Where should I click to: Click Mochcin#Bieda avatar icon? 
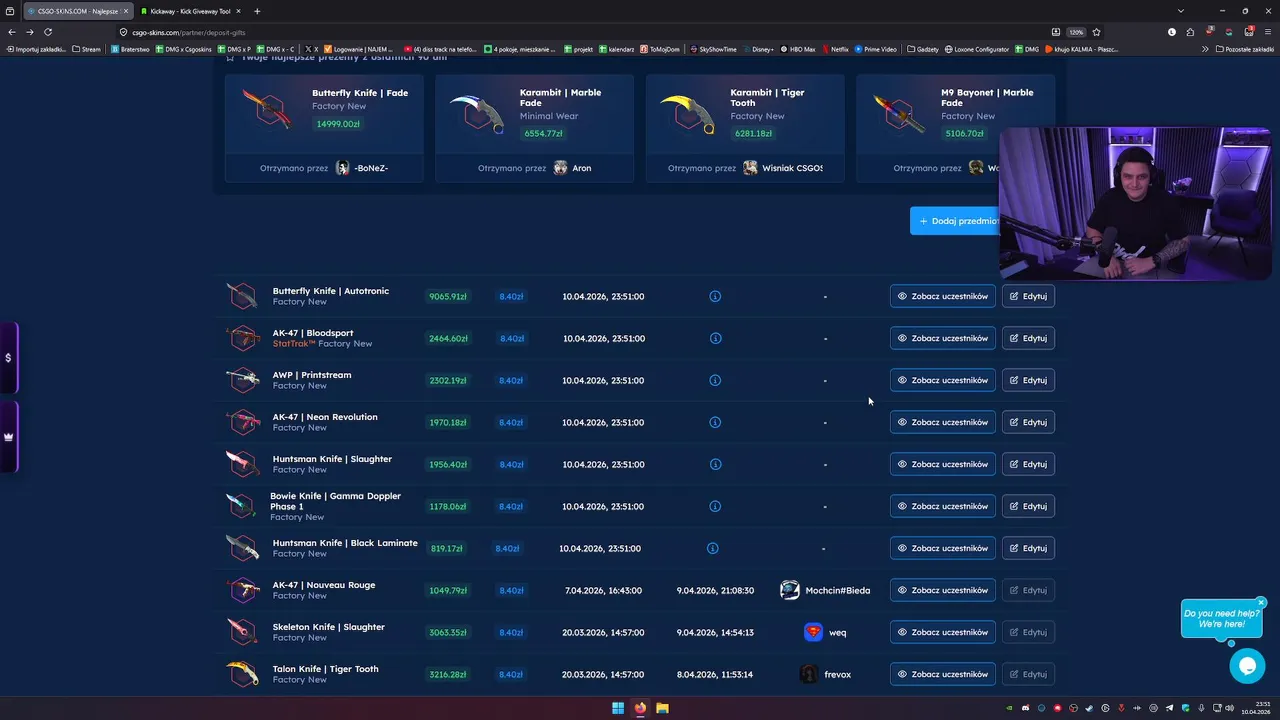click(x=790, y=590)
